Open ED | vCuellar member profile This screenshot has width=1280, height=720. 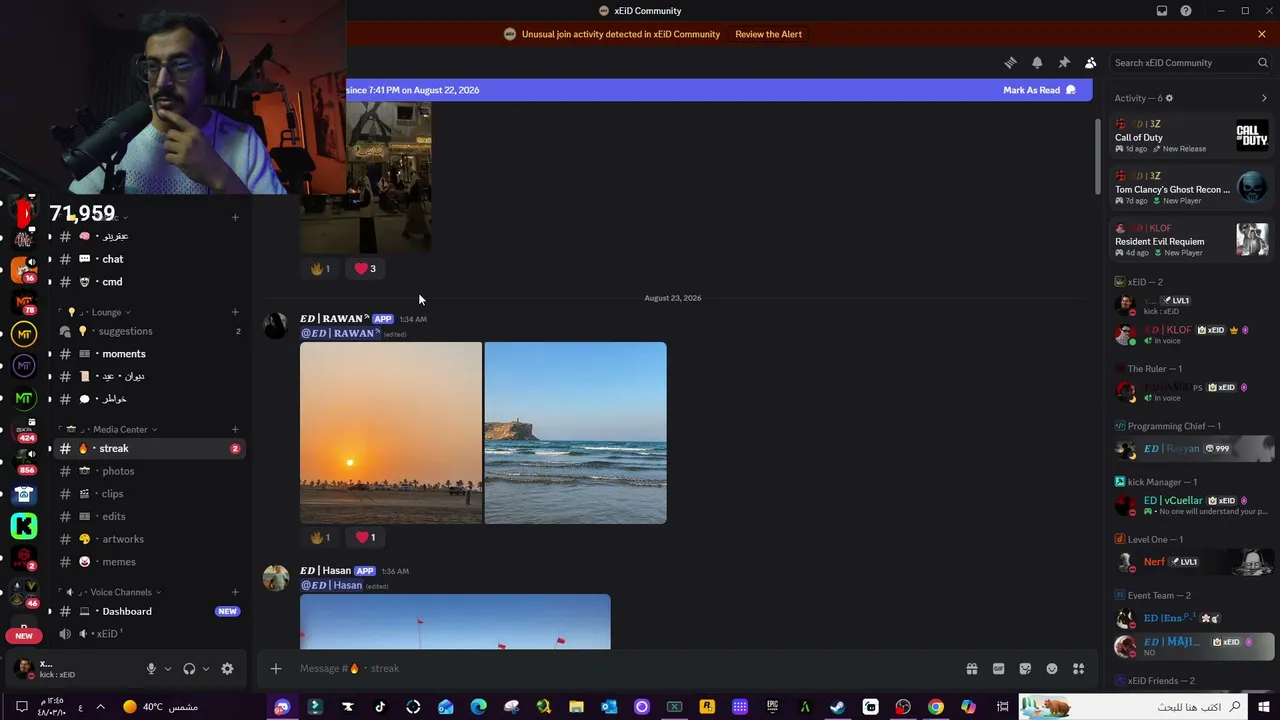[x=1191, y=505]
